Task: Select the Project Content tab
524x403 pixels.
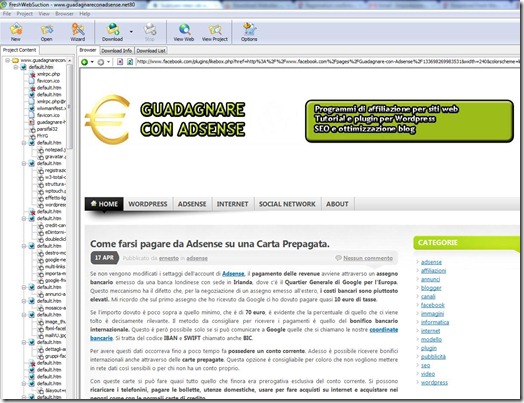Action: click(x=19, y=50)
